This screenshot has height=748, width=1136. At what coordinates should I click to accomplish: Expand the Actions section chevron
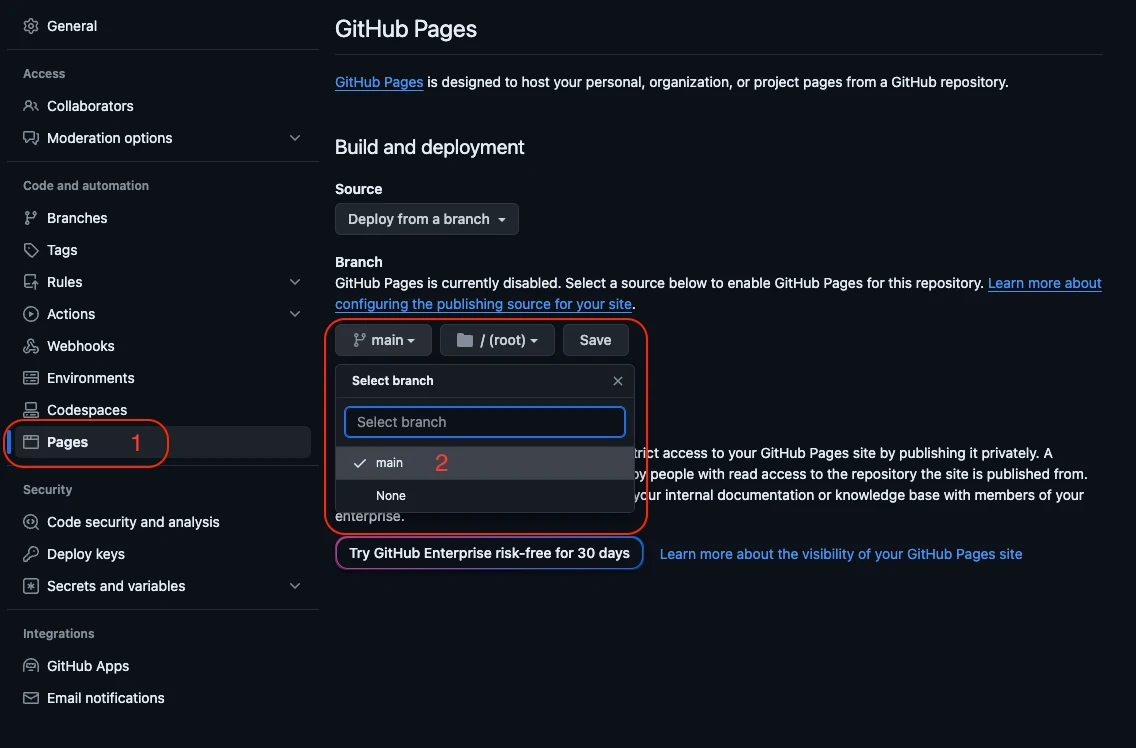tap(295, 314)
